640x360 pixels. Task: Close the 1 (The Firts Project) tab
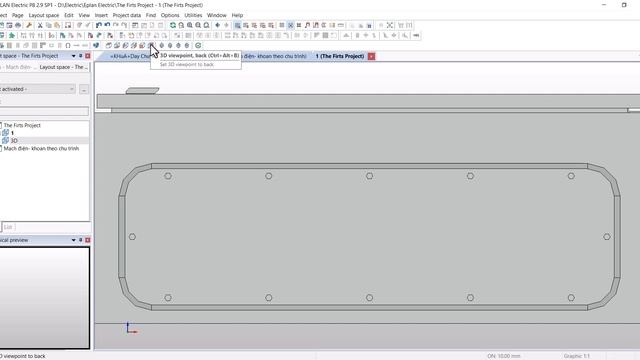pyautogui.click(x=371, y=56)
